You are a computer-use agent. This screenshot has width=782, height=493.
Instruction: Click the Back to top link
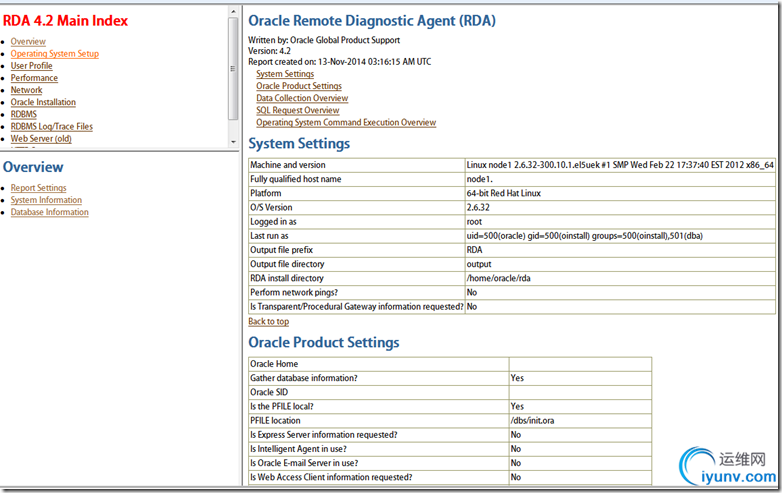pyautogui.click(x=268, y=322)
